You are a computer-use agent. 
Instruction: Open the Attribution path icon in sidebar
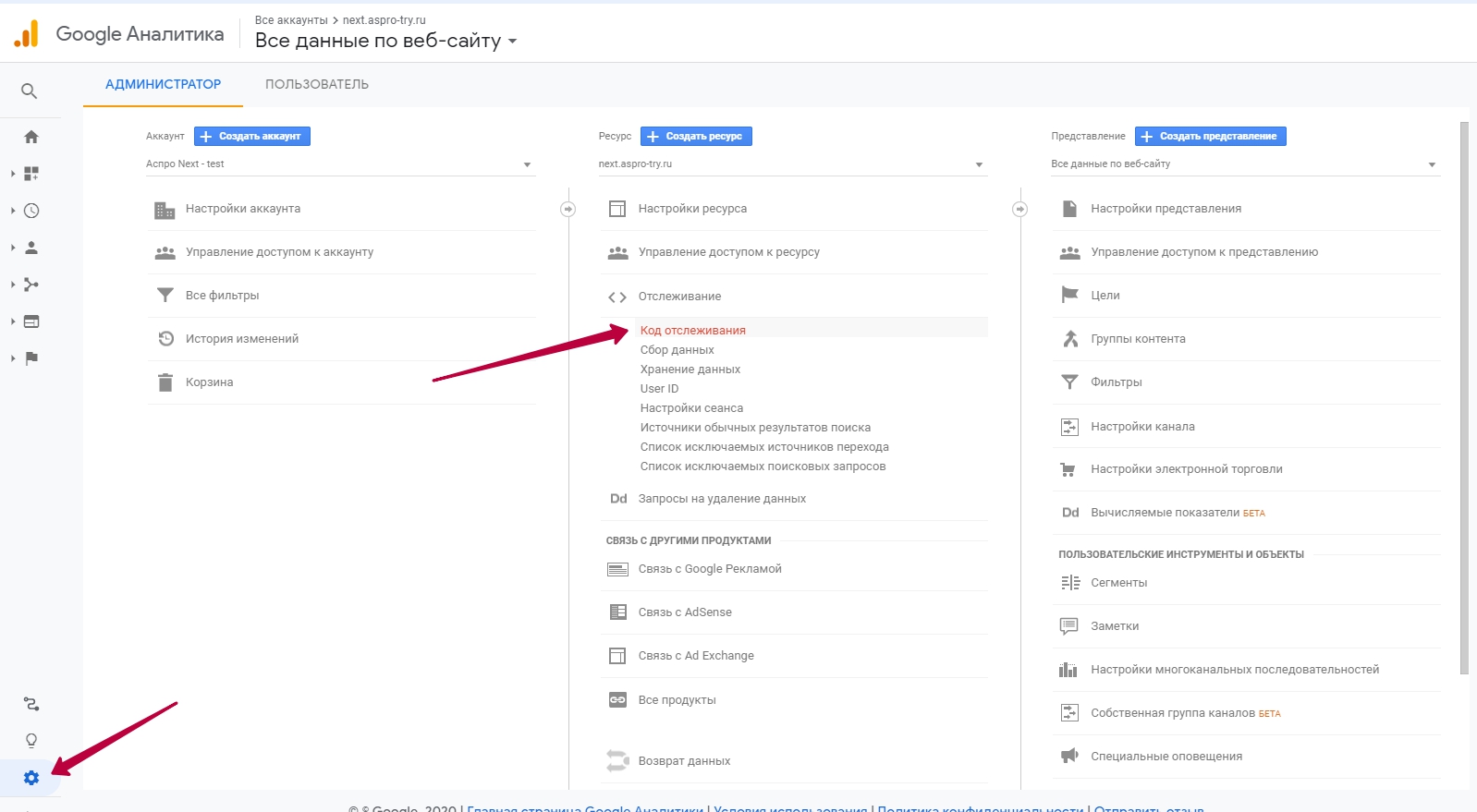tap(31, 704)
